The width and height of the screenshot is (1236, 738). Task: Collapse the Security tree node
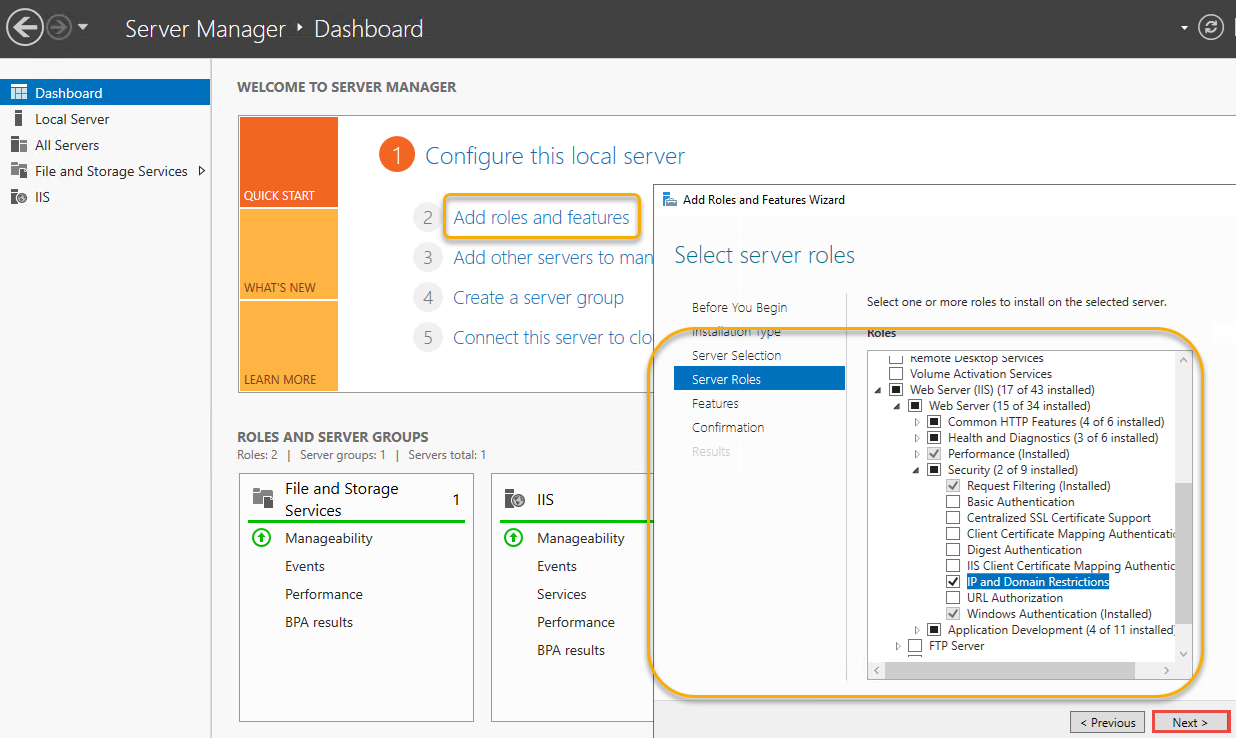coord(917,470)
